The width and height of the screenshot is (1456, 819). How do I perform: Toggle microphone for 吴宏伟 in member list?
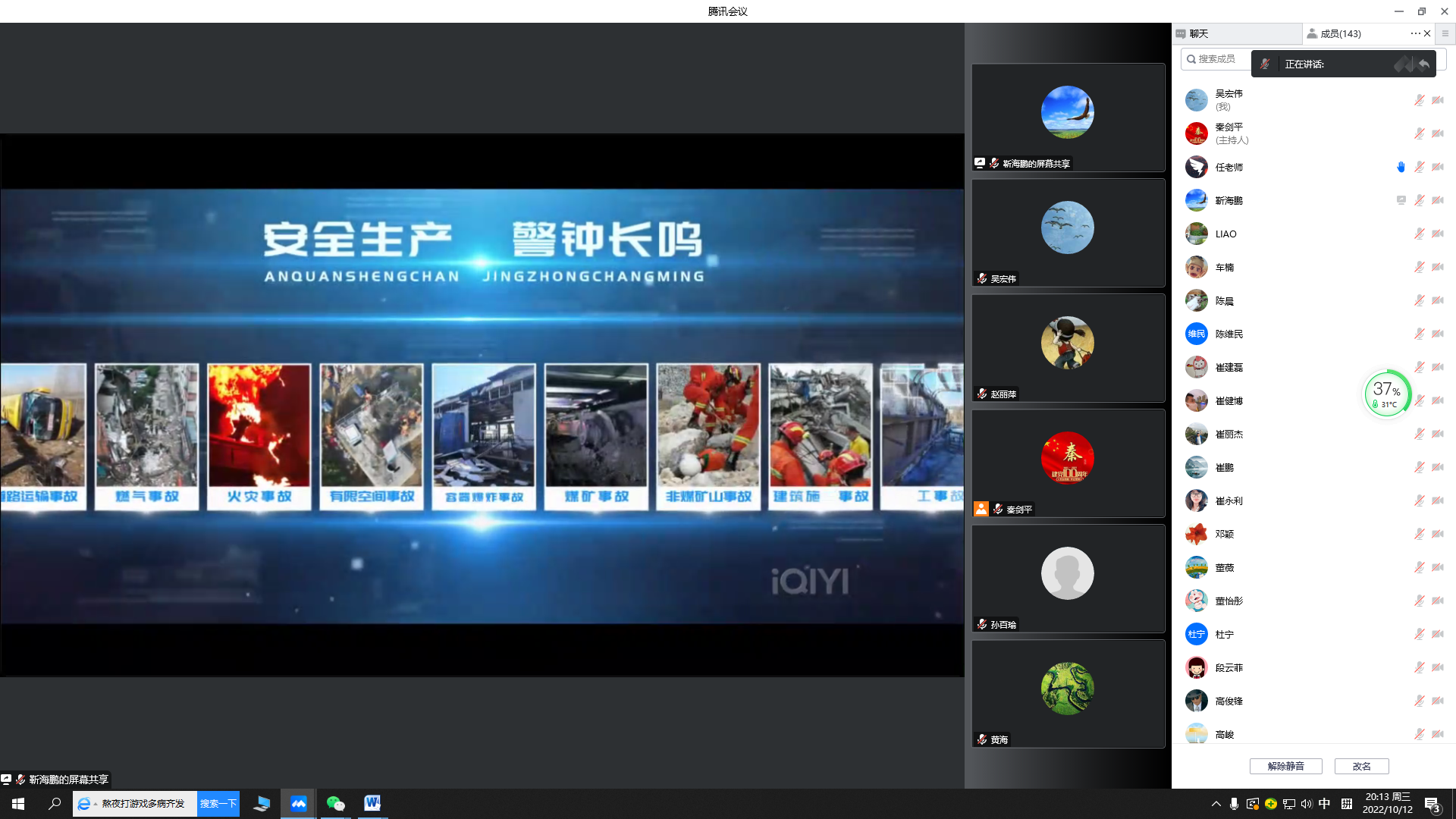[x=1419, y=100]
